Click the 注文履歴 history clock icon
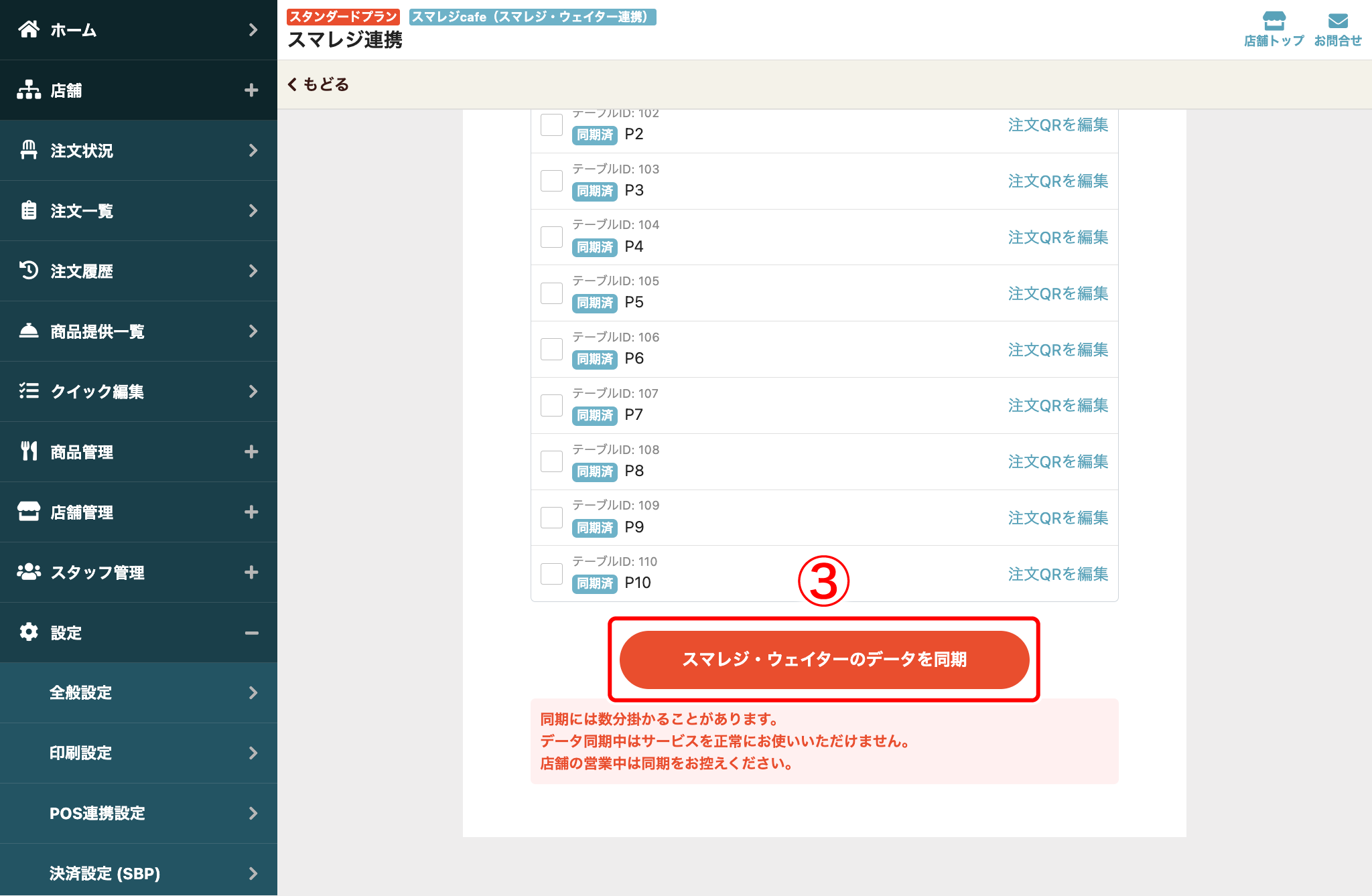The image size is (1372, 896). point(29,270)
